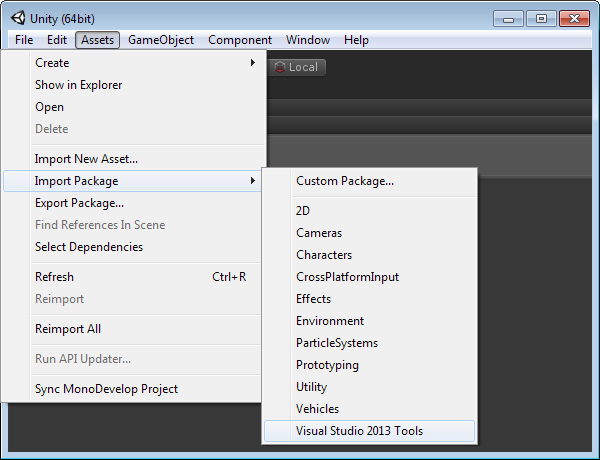The width and height of the screenshot is (600, 460).
Task: Choose Import New Asset...
Action: 134,159
